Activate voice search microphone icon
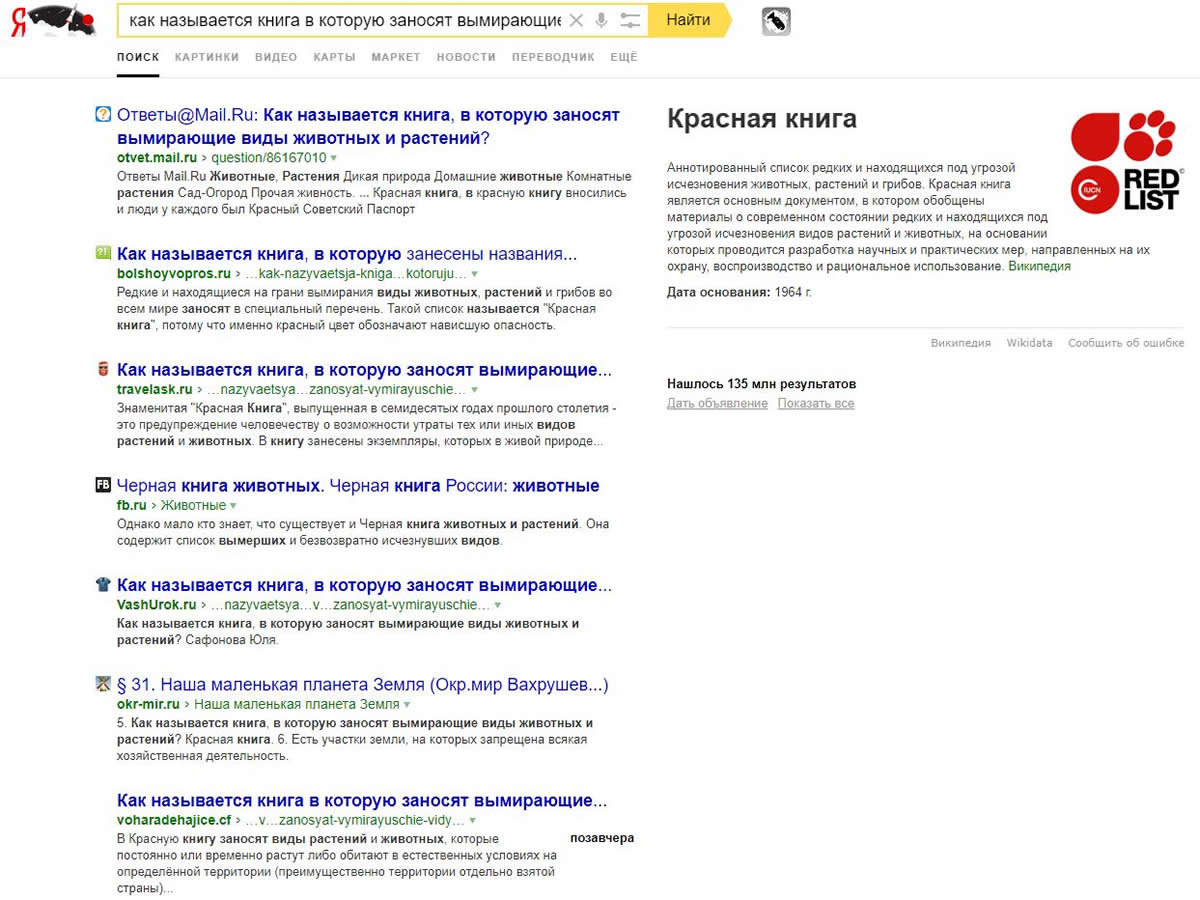This screenshot has height=900, width=1200. (602, 20)
